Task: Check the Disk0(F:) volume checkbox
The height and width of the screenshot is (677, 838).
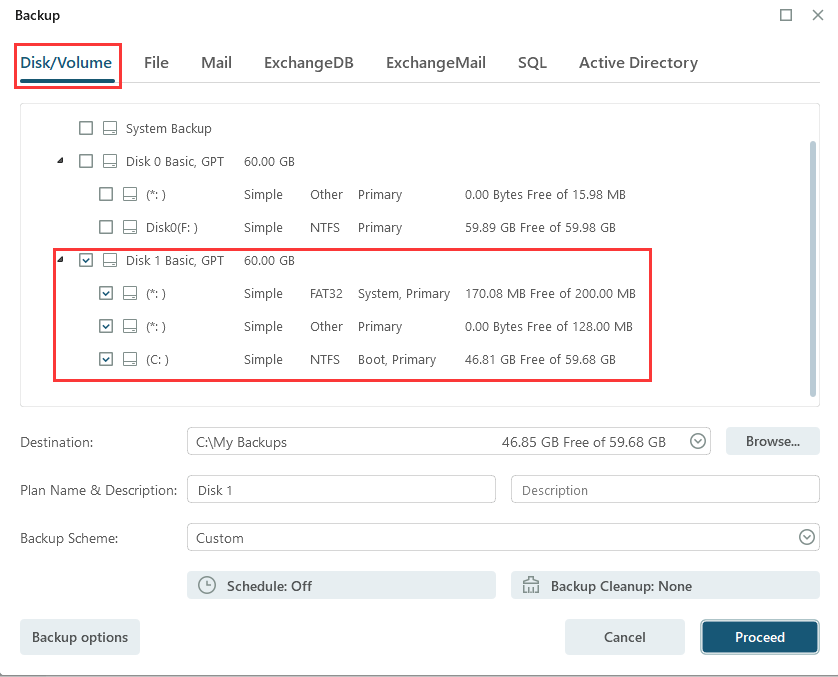Action: point(106,228)
